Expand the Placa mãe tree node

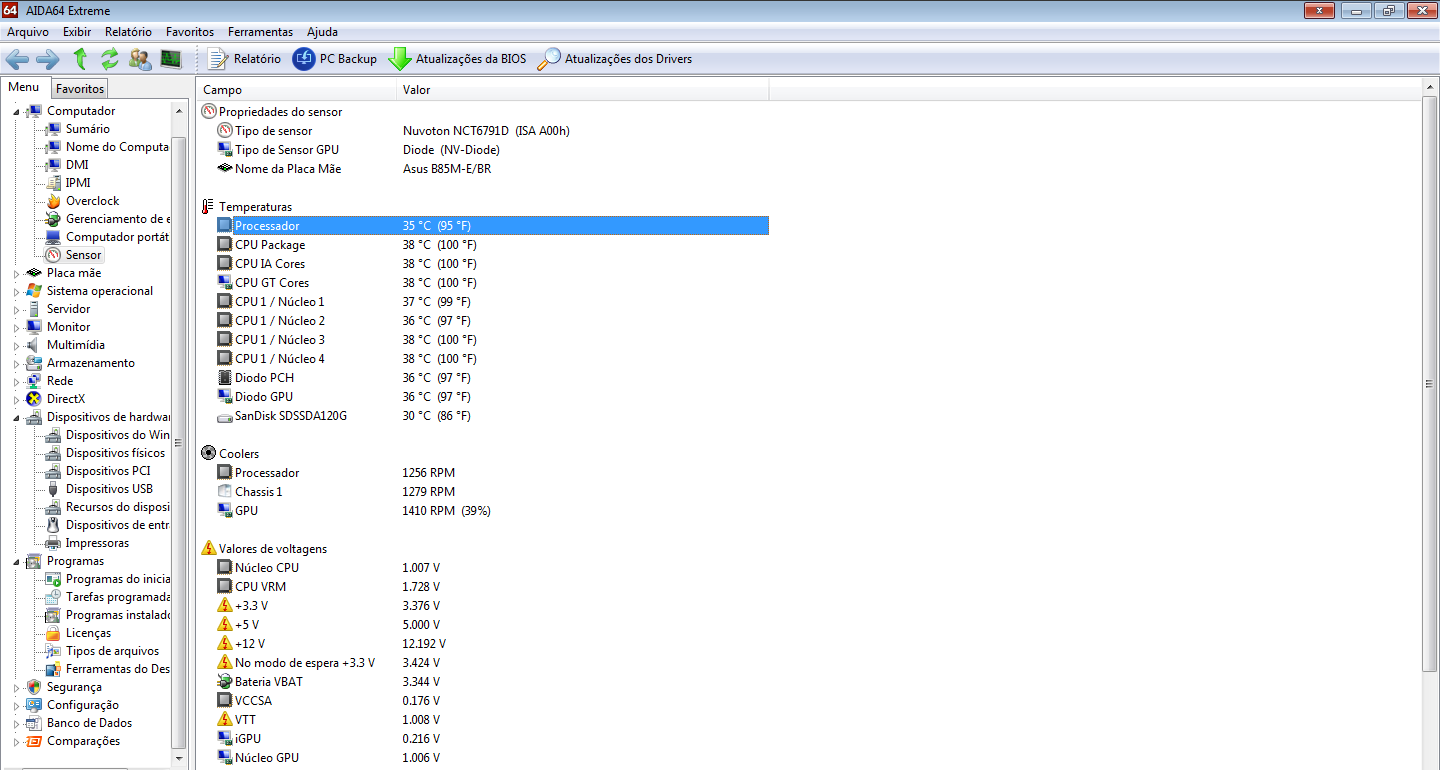click(16, 273)
